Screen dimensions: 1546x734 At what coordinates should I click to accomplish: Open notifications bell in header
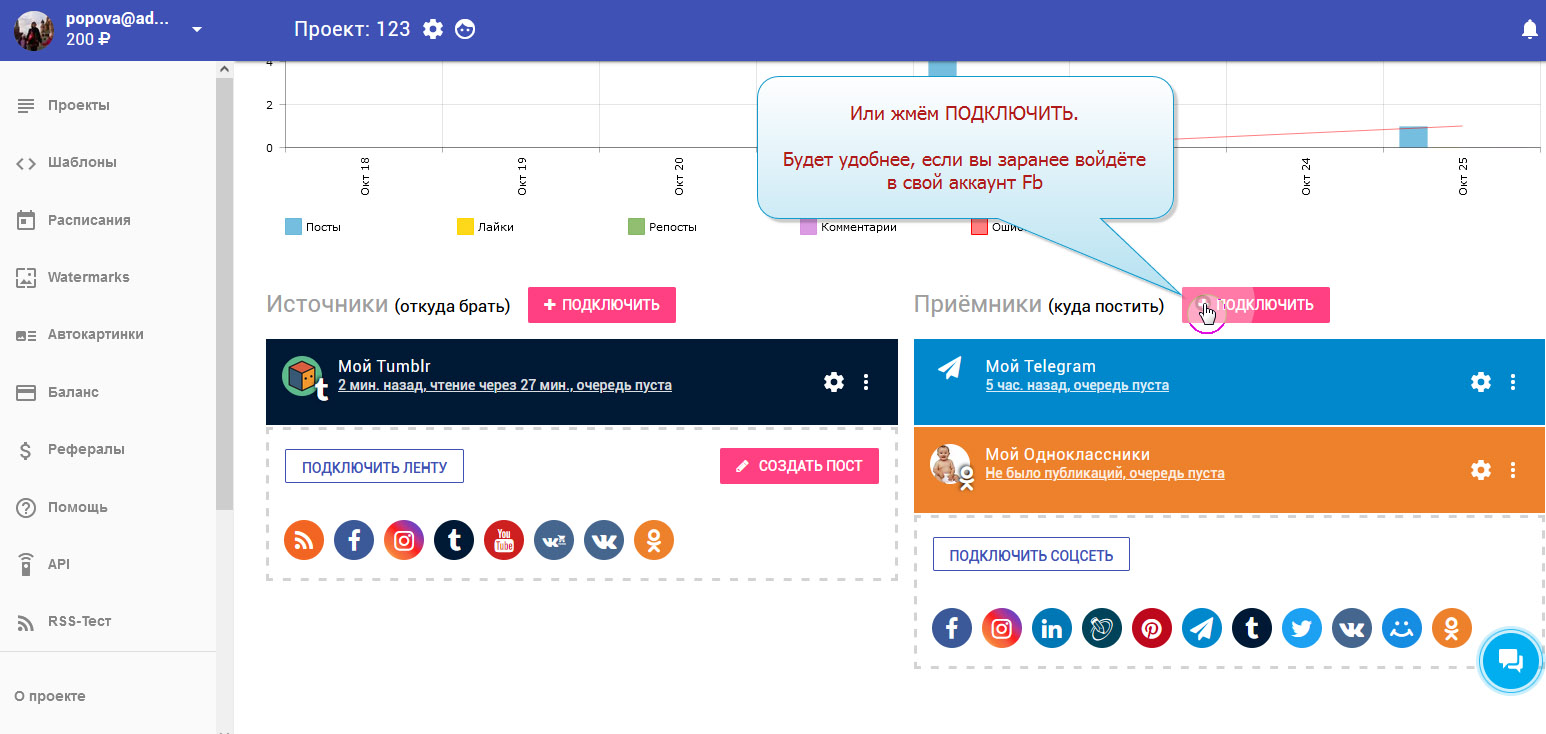[1529, 30]
